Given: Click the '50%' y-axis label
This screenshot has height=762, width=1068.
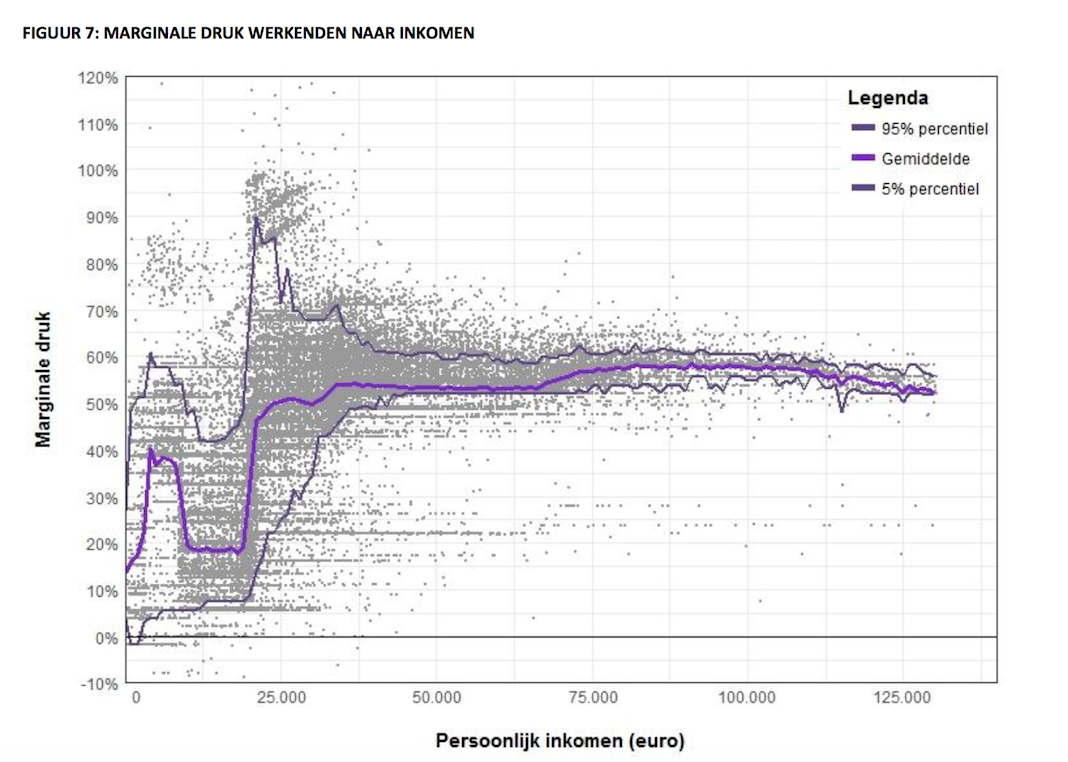Looking at the screenshot, I should 102,404.
